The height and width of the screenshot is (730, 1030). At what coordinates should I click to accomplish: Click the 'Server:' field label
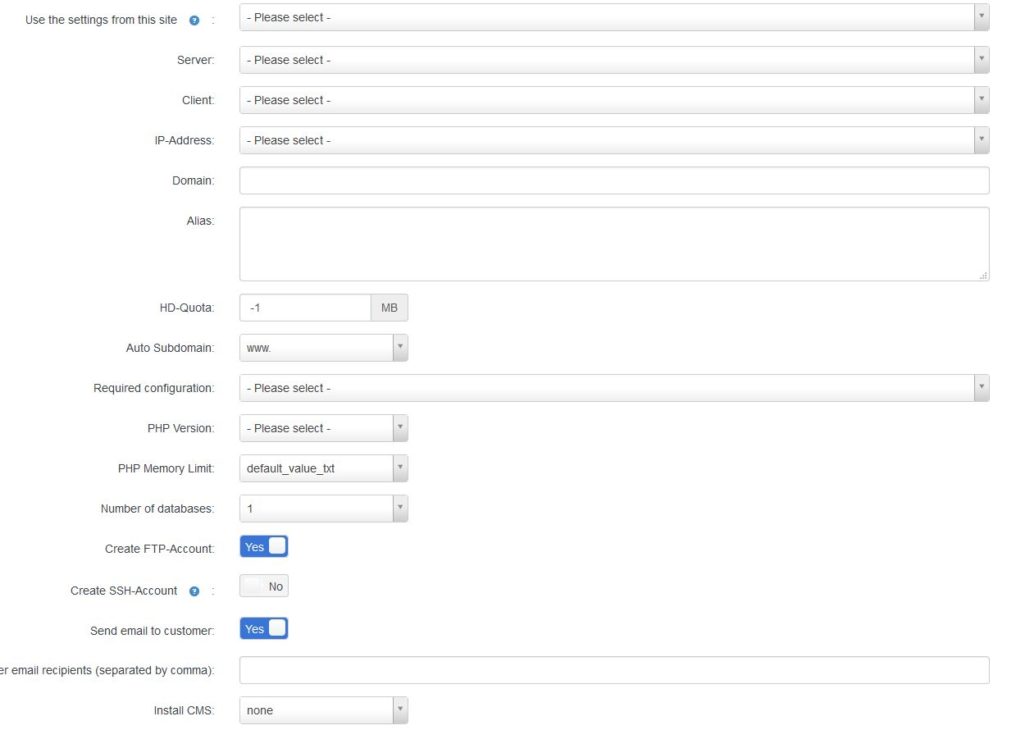(x=196, y=60)
